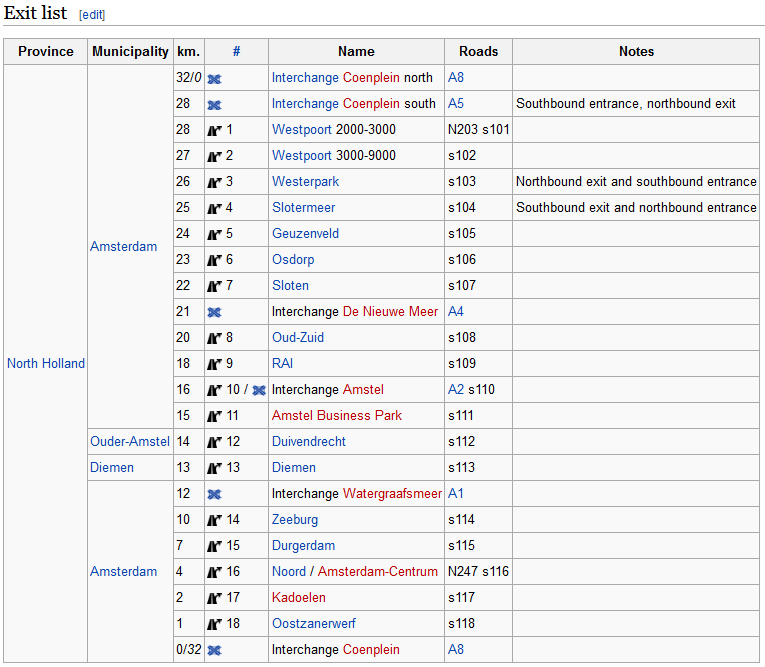Viewport: 765px width, 667px height.
Task: Open the North Holland province link
Action: [46, 363]
